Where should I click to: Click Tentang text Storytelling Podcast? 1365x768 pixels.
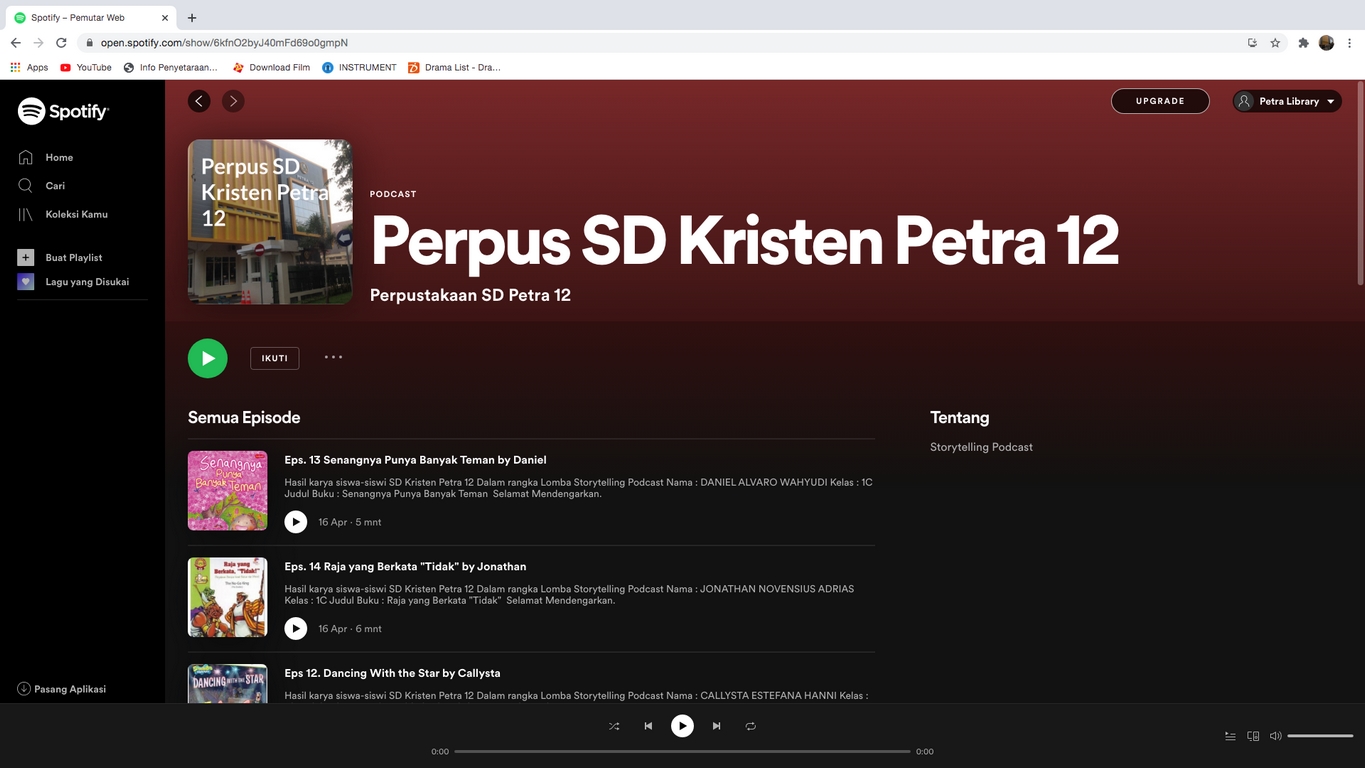coord(981,447)
